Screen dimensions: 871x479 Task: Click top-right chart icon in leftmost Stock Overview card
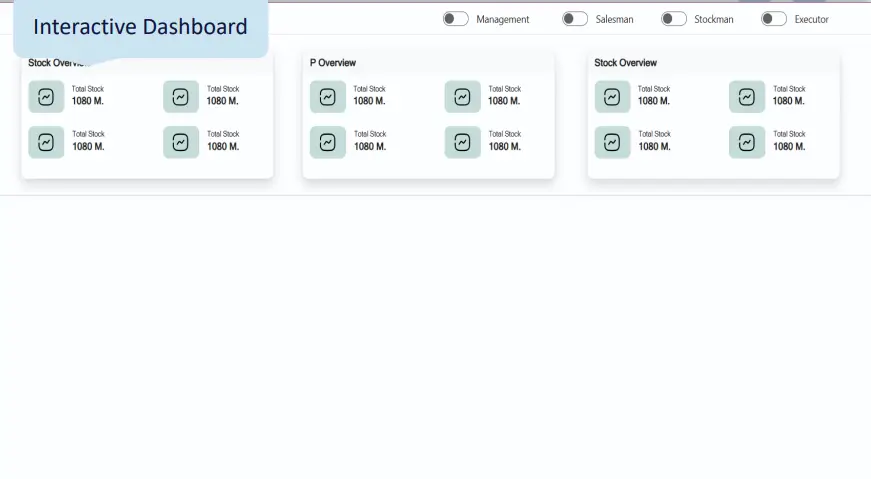(181, 97)
